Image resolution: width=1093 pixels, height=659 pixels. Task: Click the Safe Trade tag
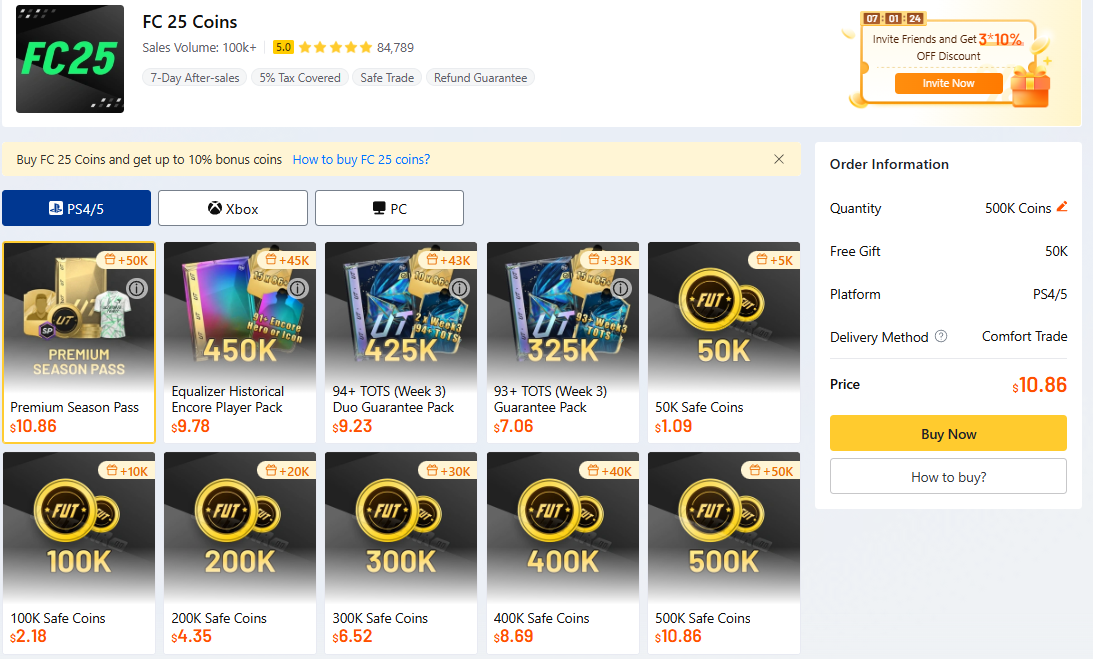click(387, 77)
